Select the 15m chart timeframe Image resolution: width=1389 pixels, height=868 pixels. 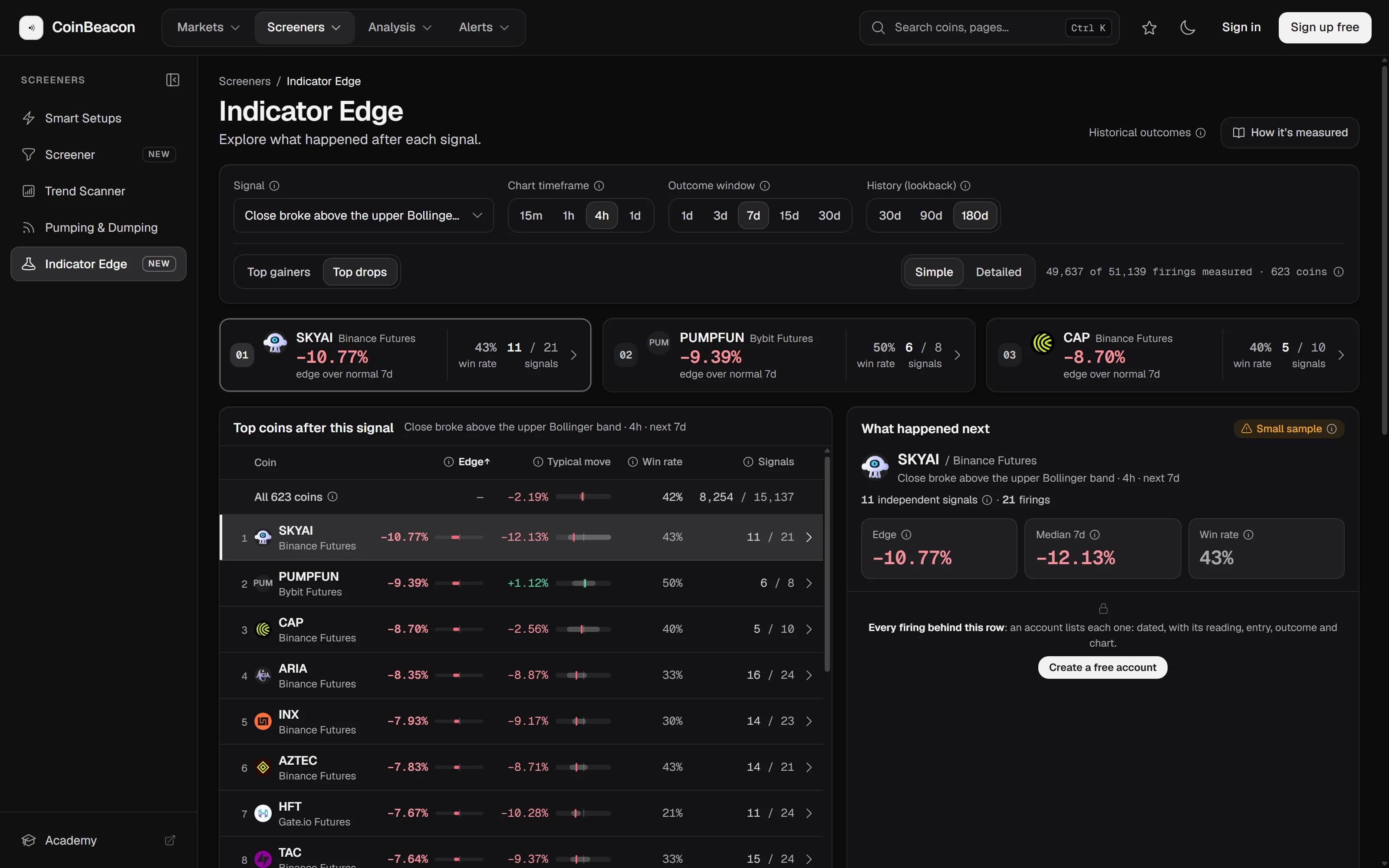pos(531,215)
